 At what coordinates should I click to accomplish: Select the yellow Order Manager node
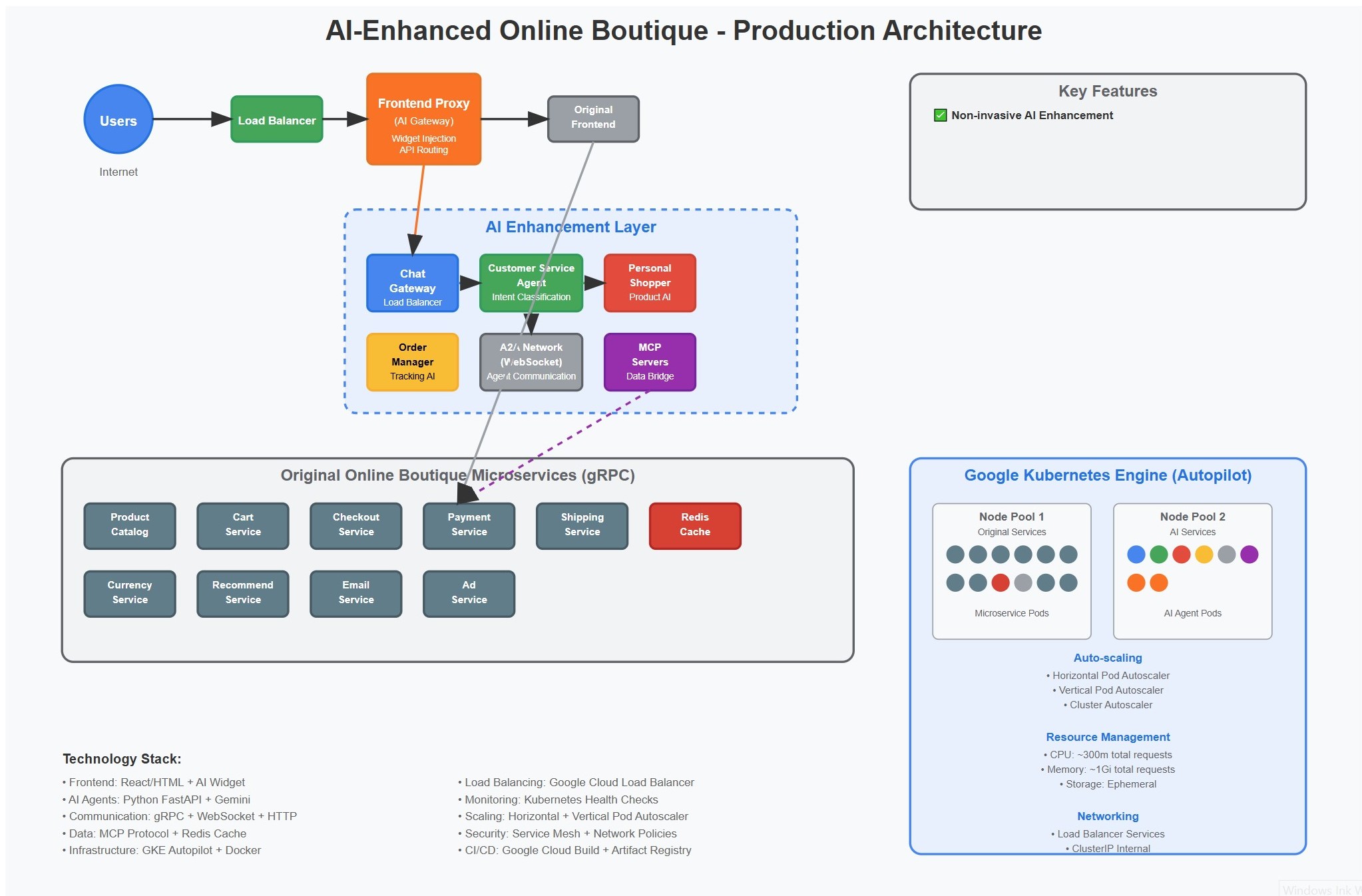412,362
